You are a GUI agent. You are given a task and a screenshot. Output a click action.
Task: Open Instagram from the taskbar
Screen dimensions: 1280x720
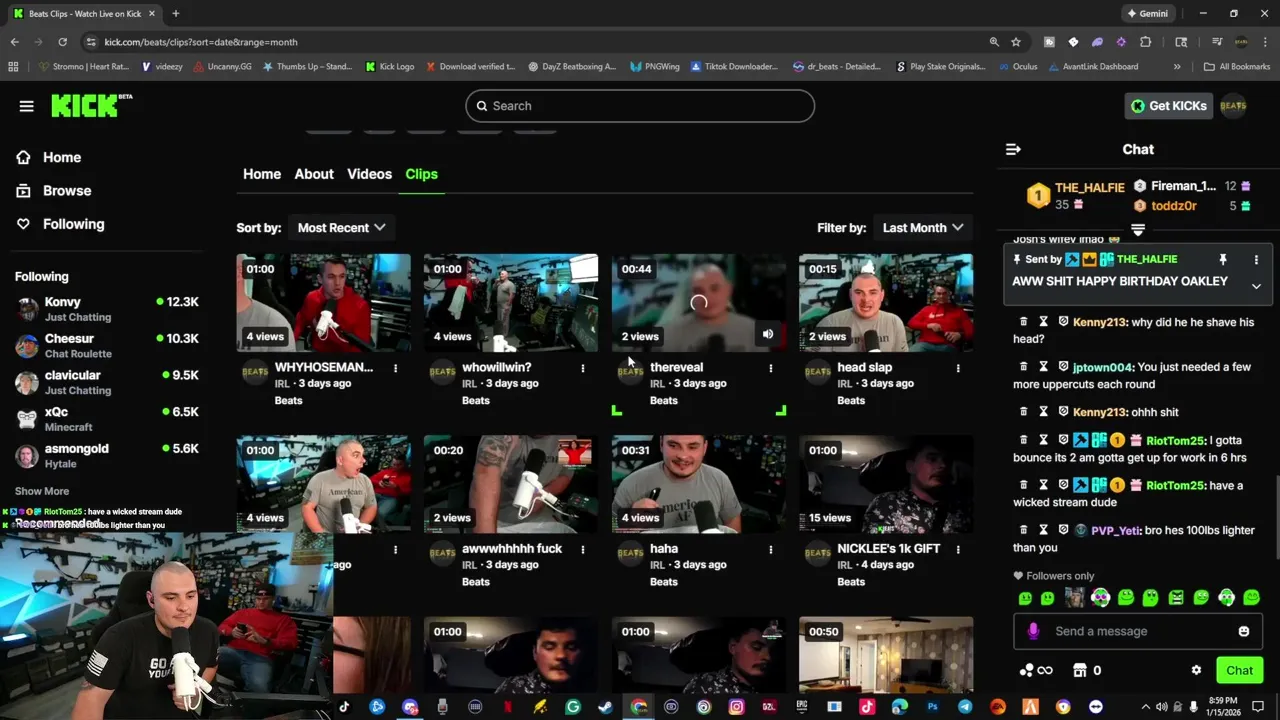coord(736,707)
